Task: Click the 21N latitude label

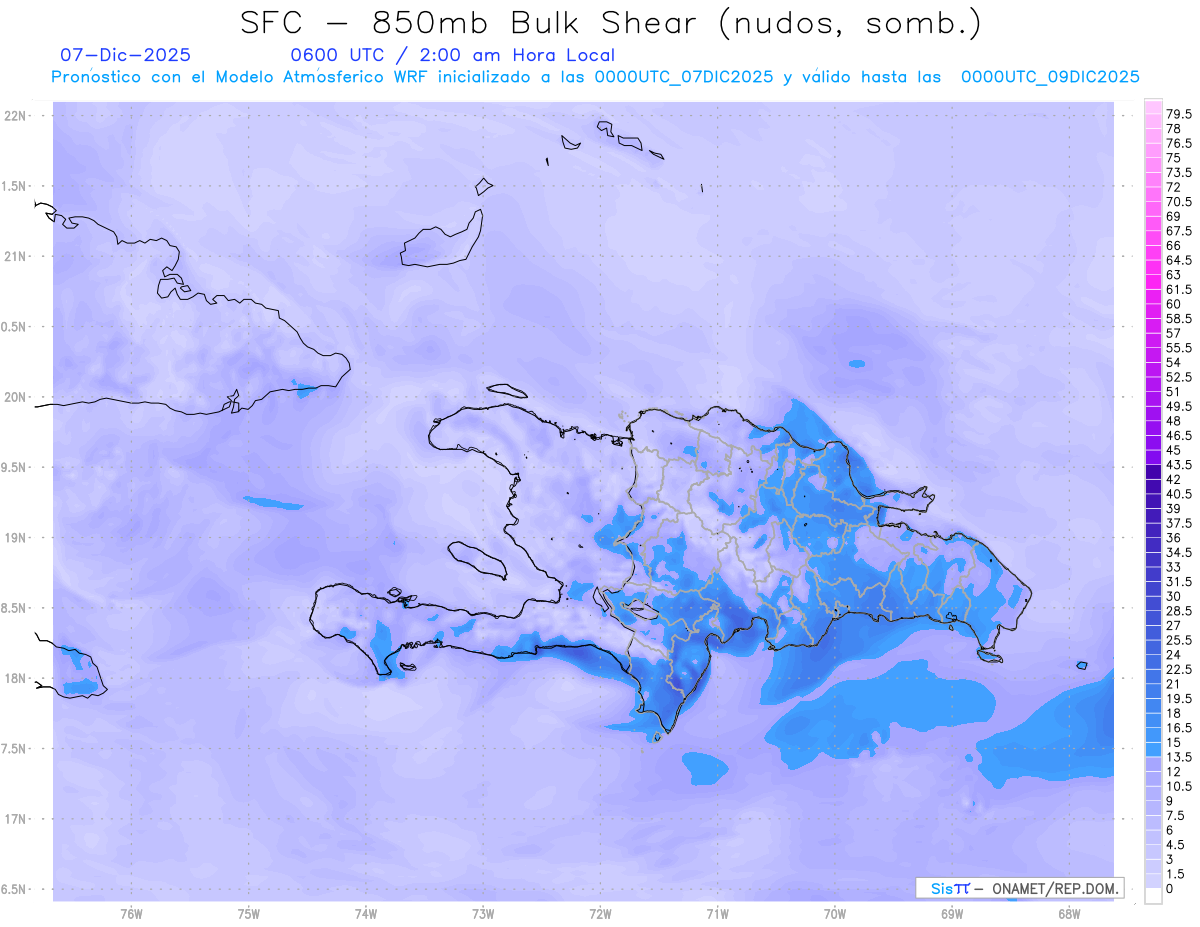Action: pos(16,256)
